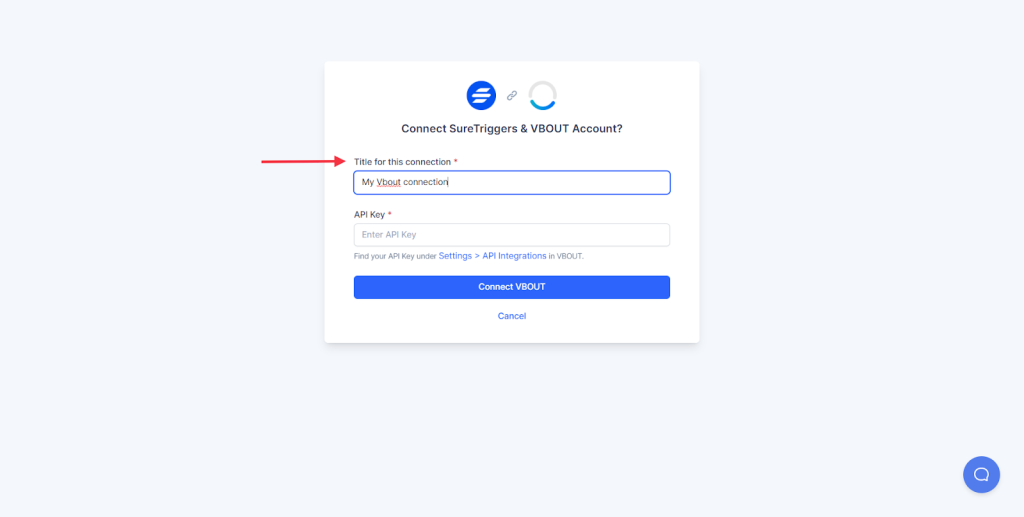This screenshot has width=1024, height=517.
Task: Click the SureTriggers logo icon
Action: pos(481,96)
